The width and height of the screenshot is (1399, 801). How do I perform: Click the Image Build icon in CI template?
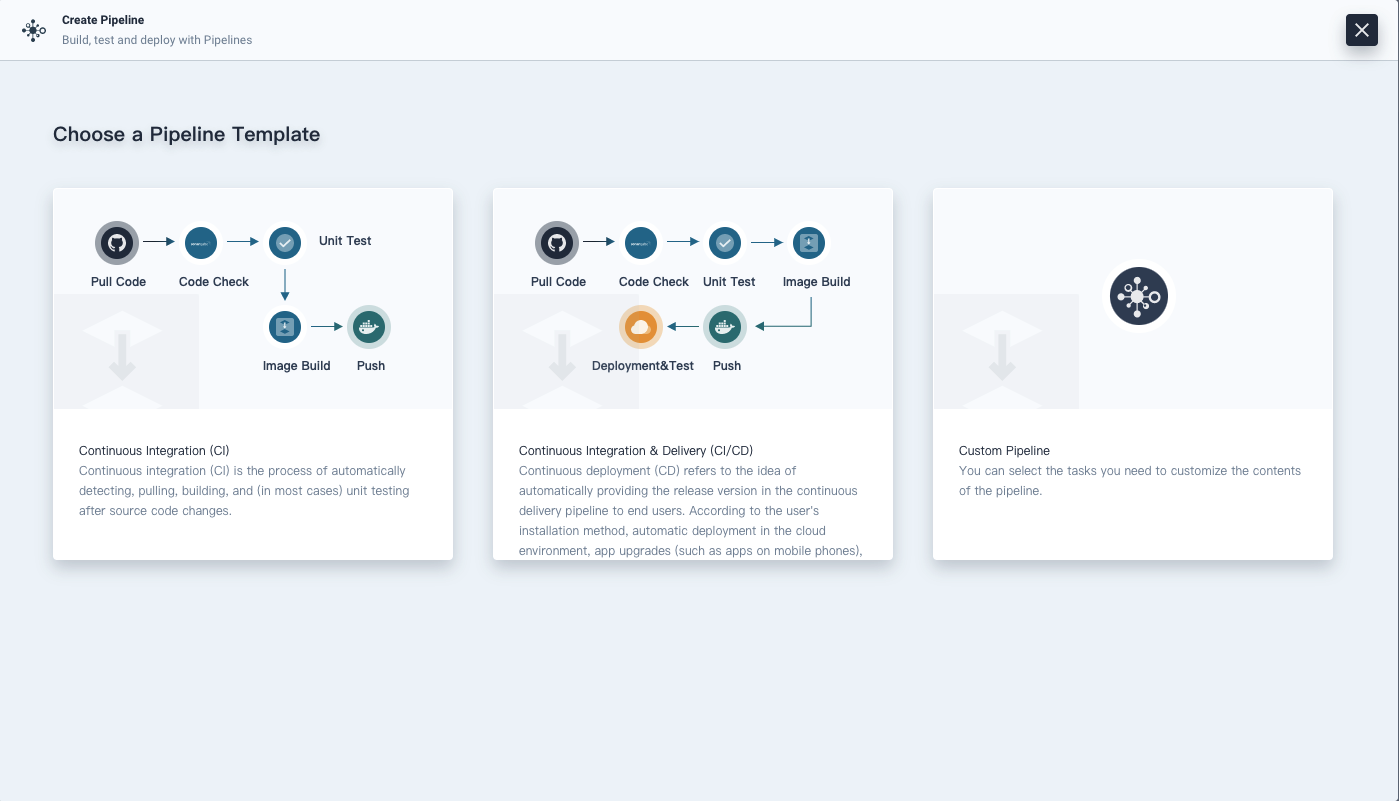pos(284,326)
